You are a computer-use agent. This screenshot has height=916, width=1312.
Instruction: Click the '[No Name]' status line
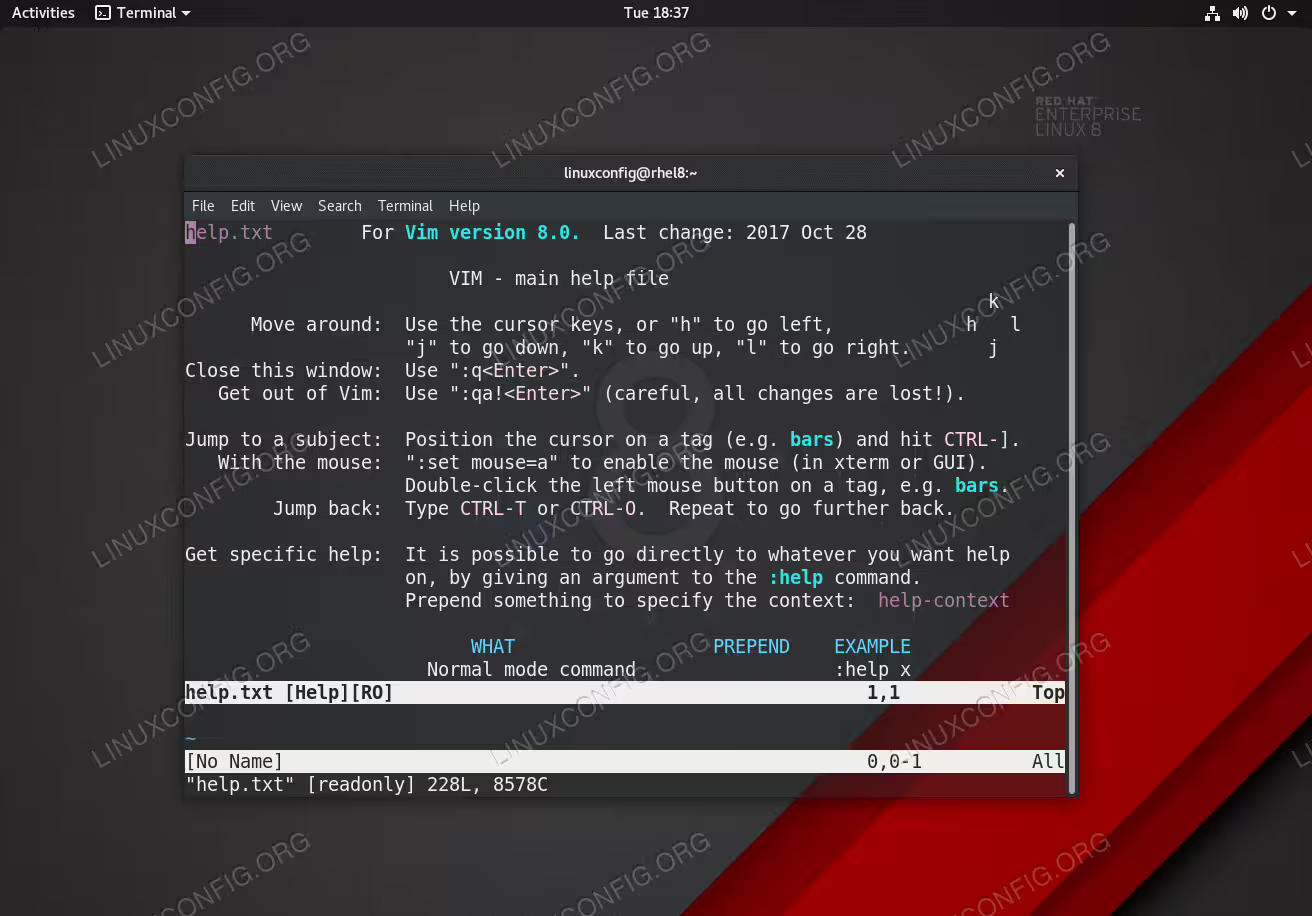click(x=234, y=761)
